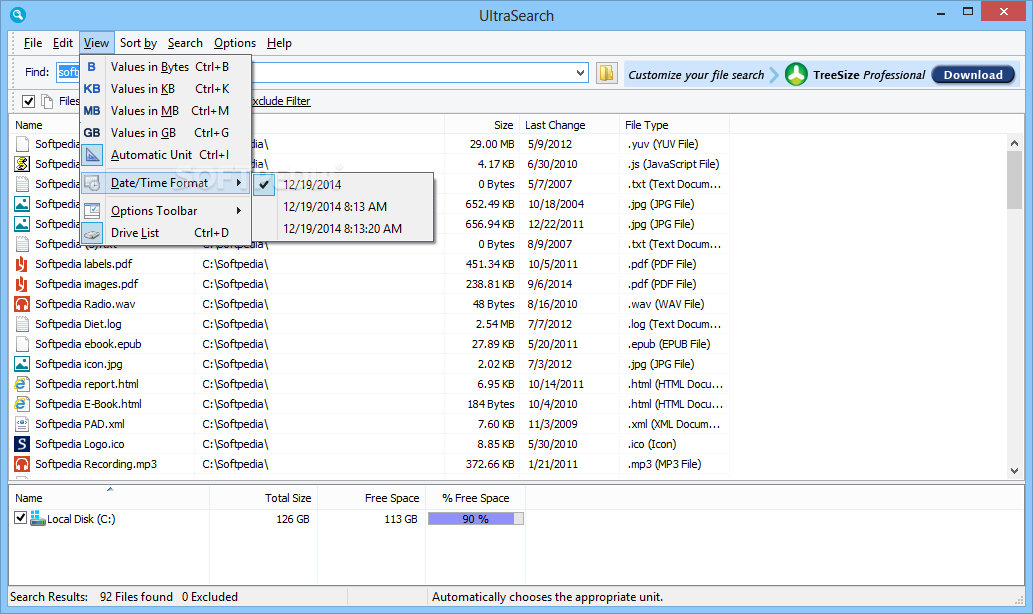
Task: Click the PDF icon of Softpedia images.pdf
Action: (22, 284)
